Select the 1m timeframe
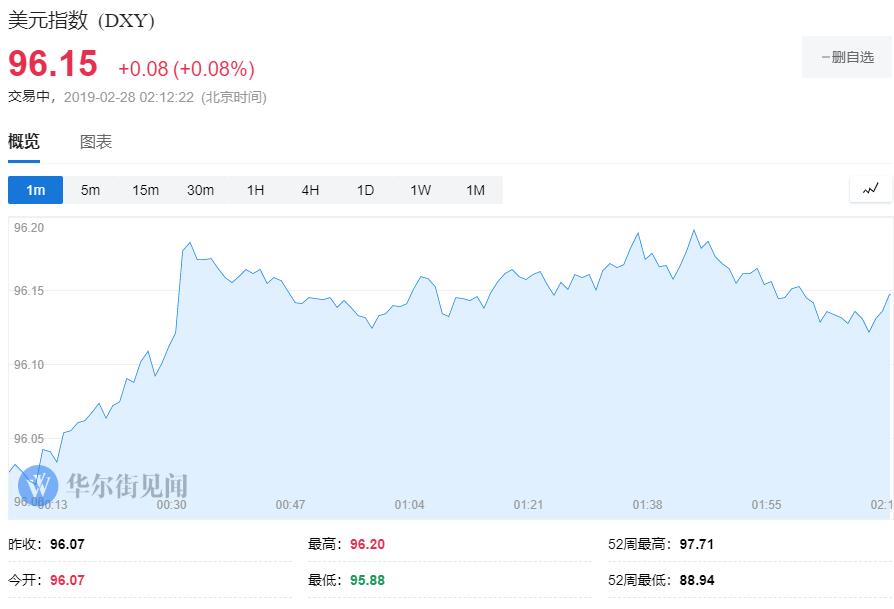Image resolution: width=894 pixels, height=609 pixels. [36, 190]
